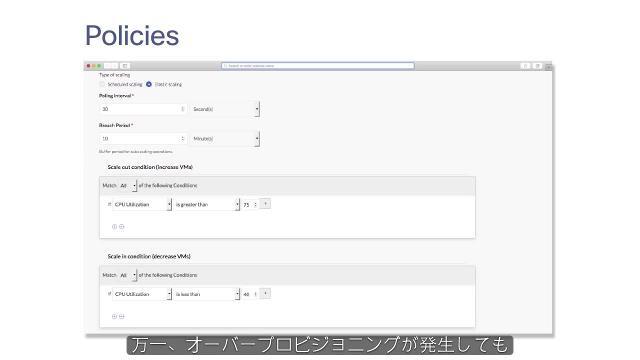Select the Scheduled scaling radio option
The width and height of the screenshot is (640, 360).
point(102,84)
